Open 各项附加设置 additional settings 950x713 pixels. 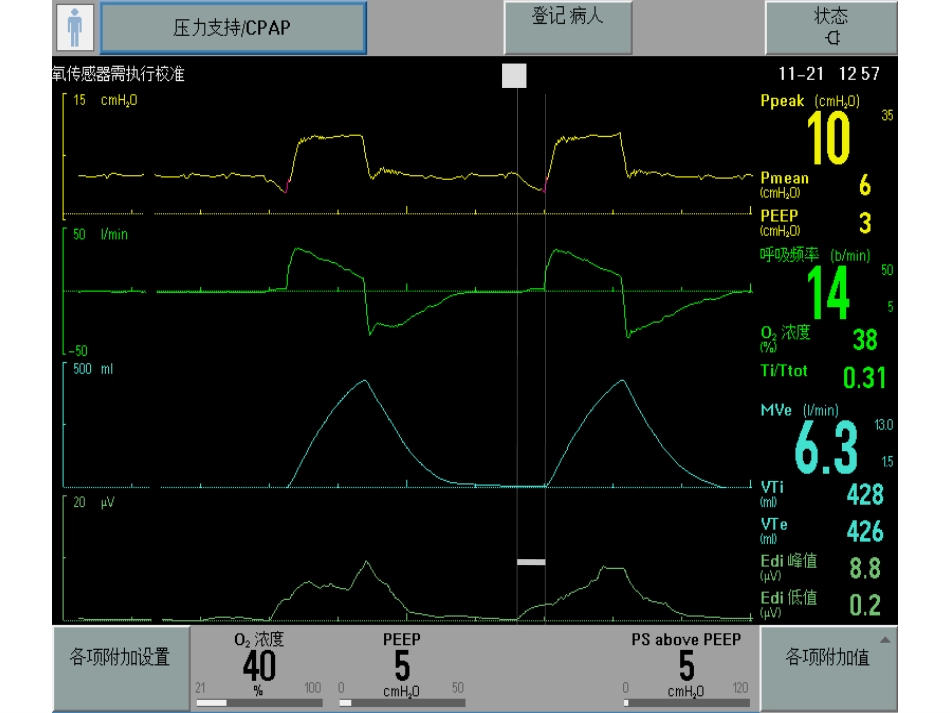pyautogui.click(x=121, y=668)
